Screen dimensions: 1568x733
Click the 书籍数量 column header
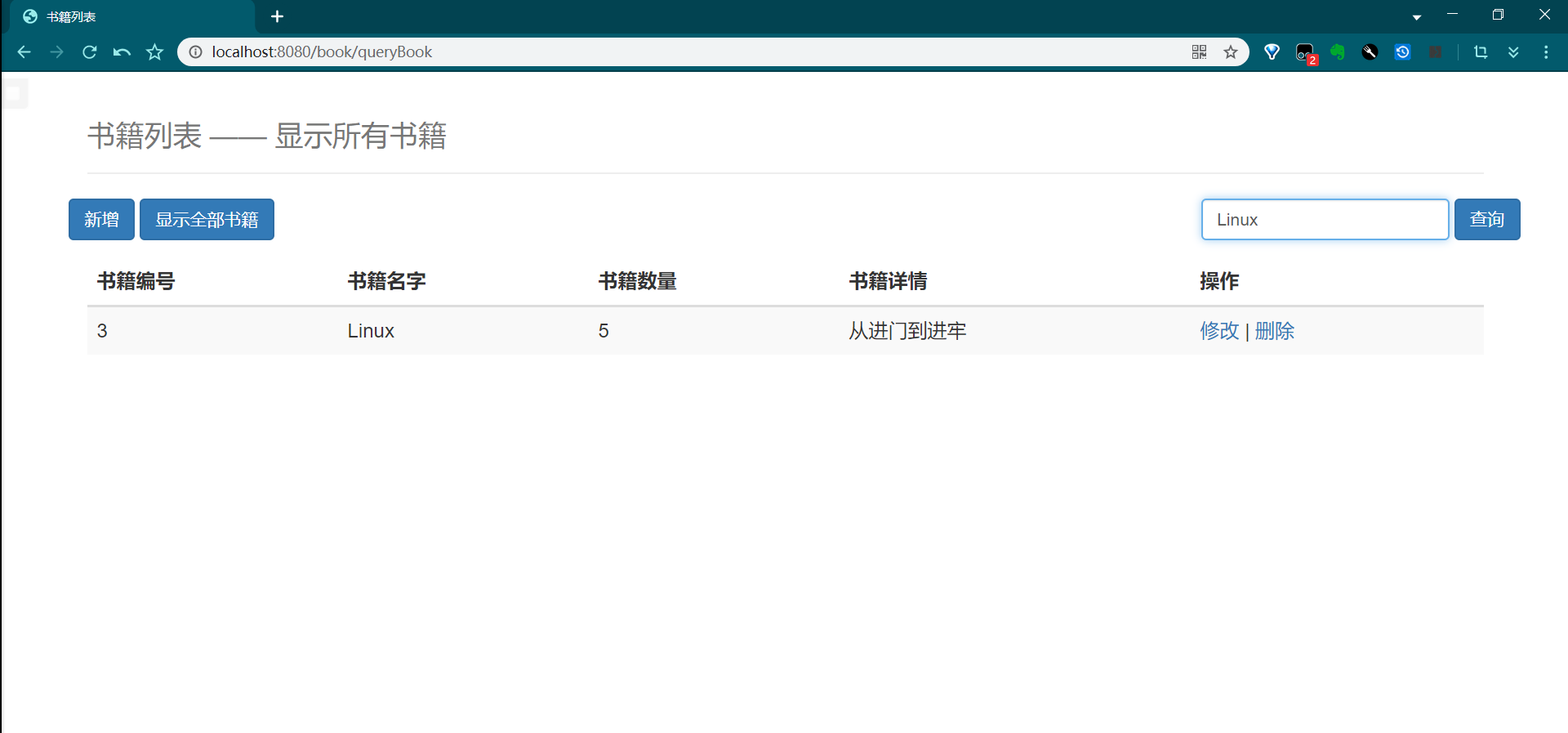tap(638, 281)
